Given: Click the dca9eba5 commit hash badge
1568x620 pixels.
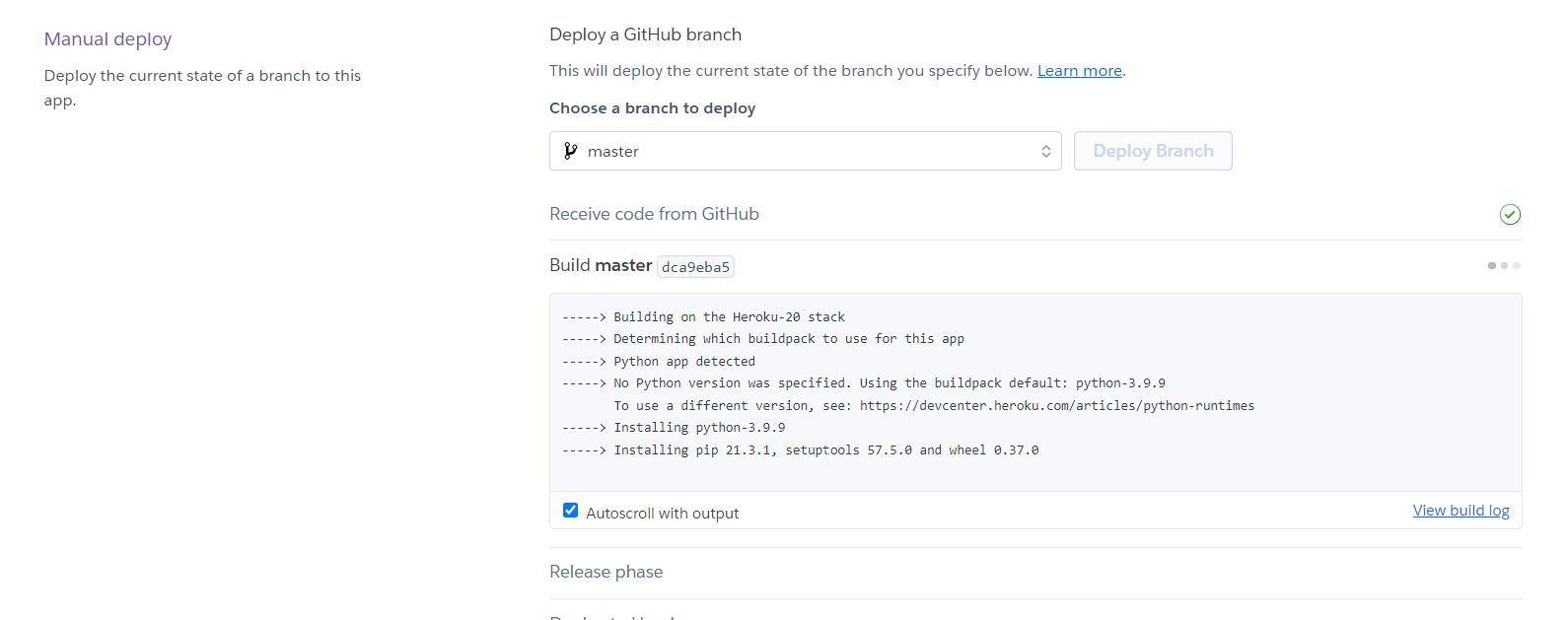Looking at the screenshot, I should (x=695, y=267).
